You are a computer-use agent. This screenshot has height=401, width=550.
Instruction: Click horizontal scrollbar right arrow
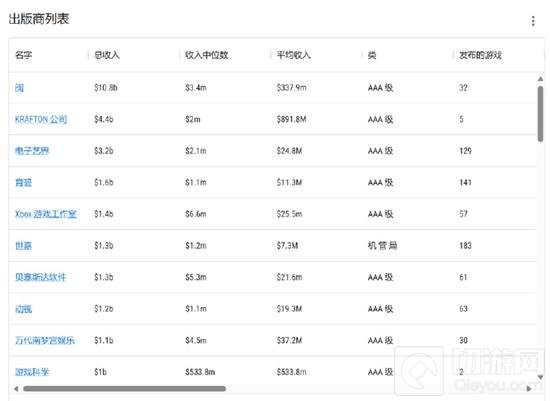coord(529,389)
